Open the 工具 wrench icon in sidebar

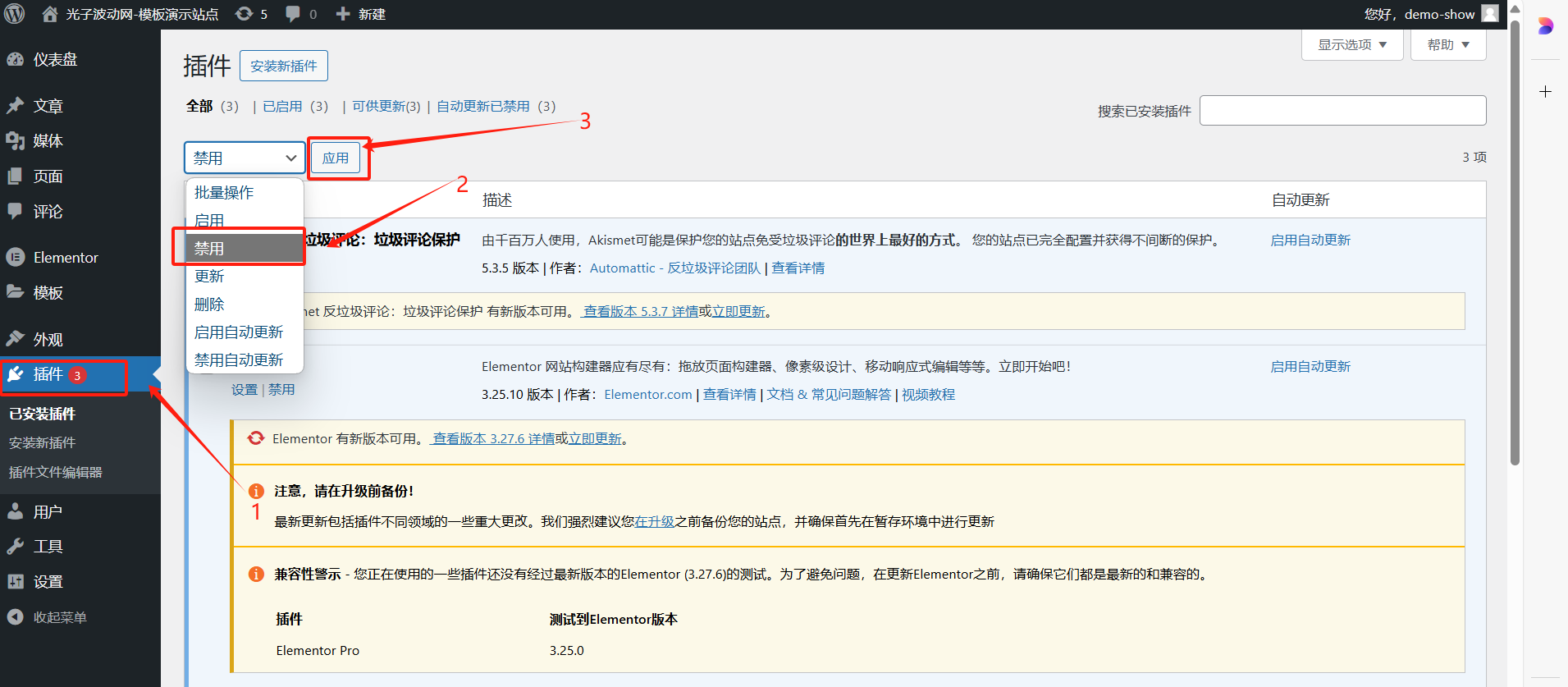[16, 547]
